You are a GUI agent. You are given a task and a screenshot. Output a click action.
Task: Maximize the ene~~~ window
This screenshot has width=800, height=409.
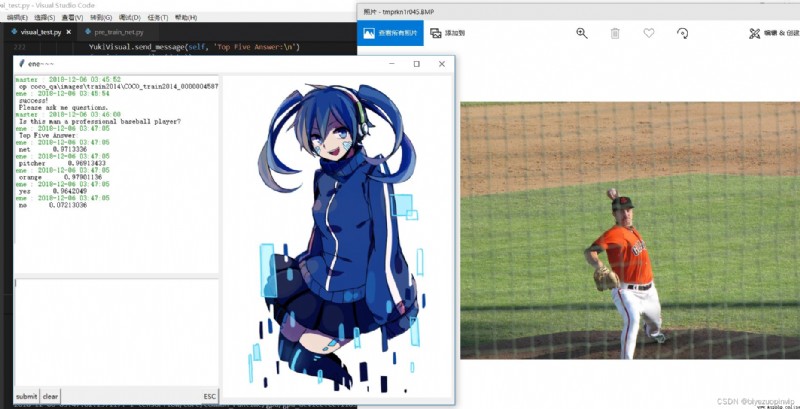[x=417, y=64]
